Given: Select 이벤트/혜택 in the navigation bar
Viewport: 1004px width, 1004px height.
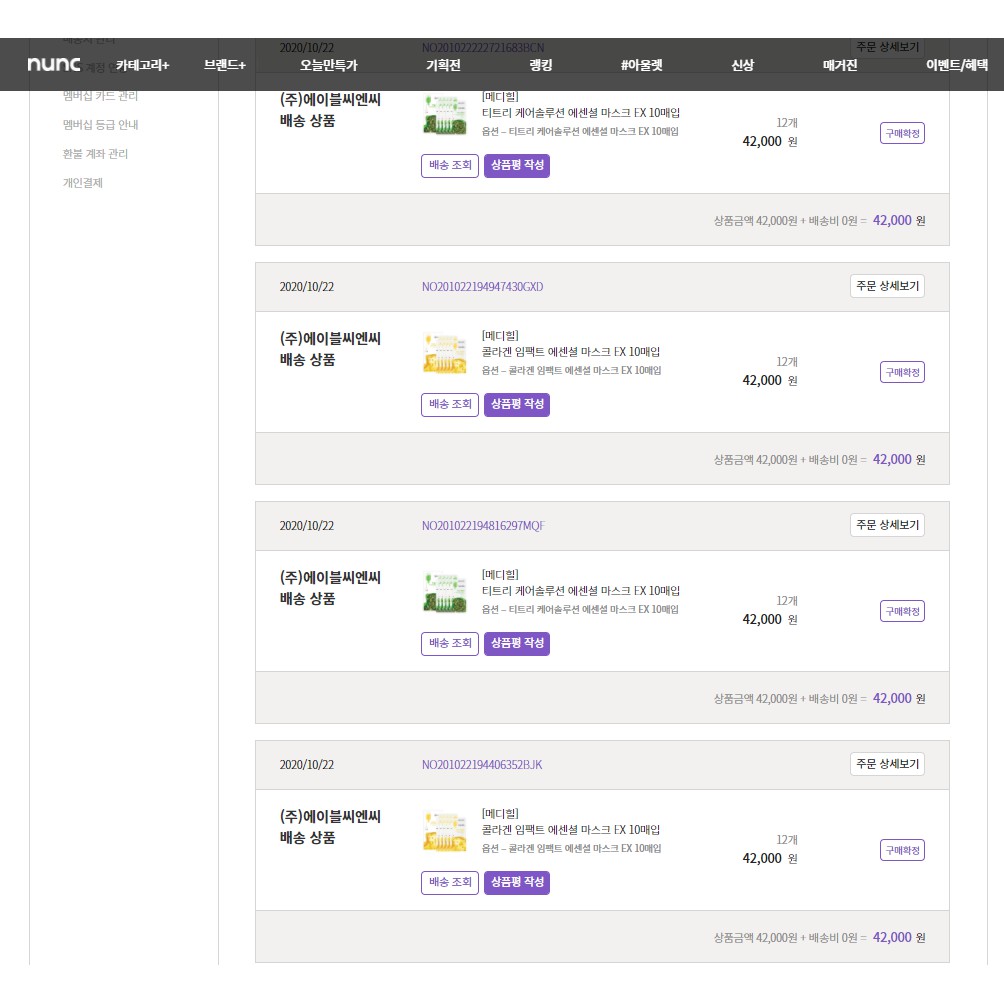Looking at the screenshot, I should 956,65.
